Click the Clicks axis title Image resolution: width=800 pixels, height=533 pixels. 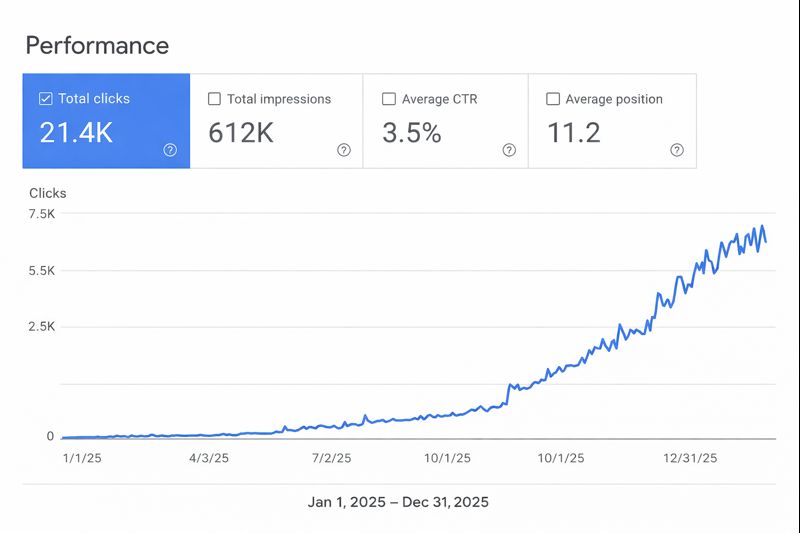(x=48, y=193)
